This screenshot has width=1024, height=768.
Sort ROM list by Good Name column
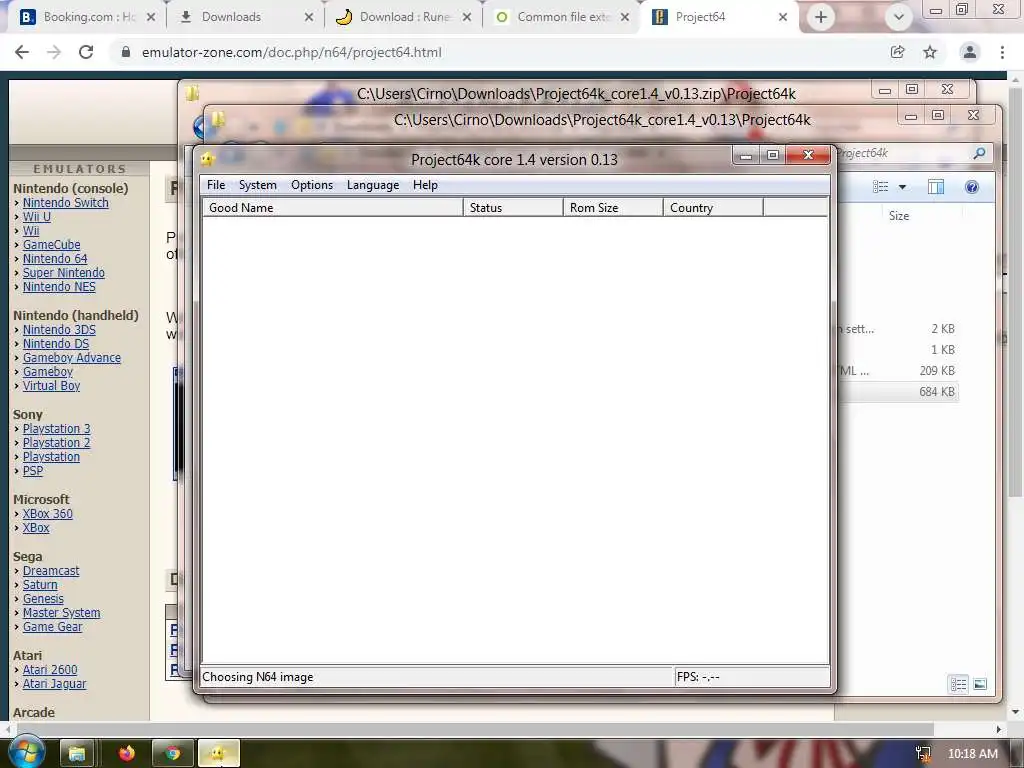point(333,208)
